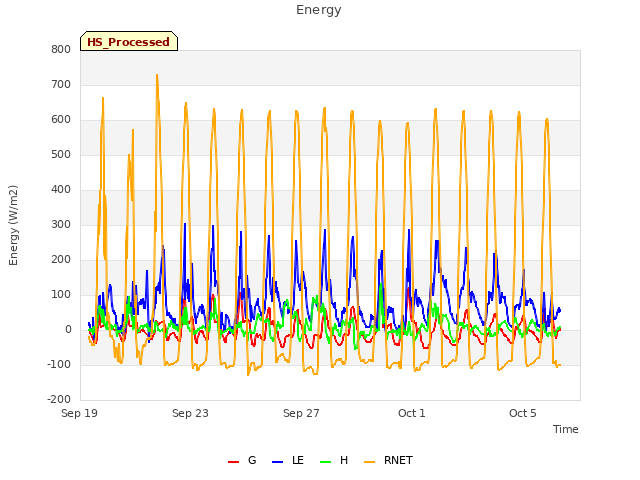This screenshot has width=640, height=480.
Task: Click the Sep 27 x-axis label
Action: (x=301, y=413)
